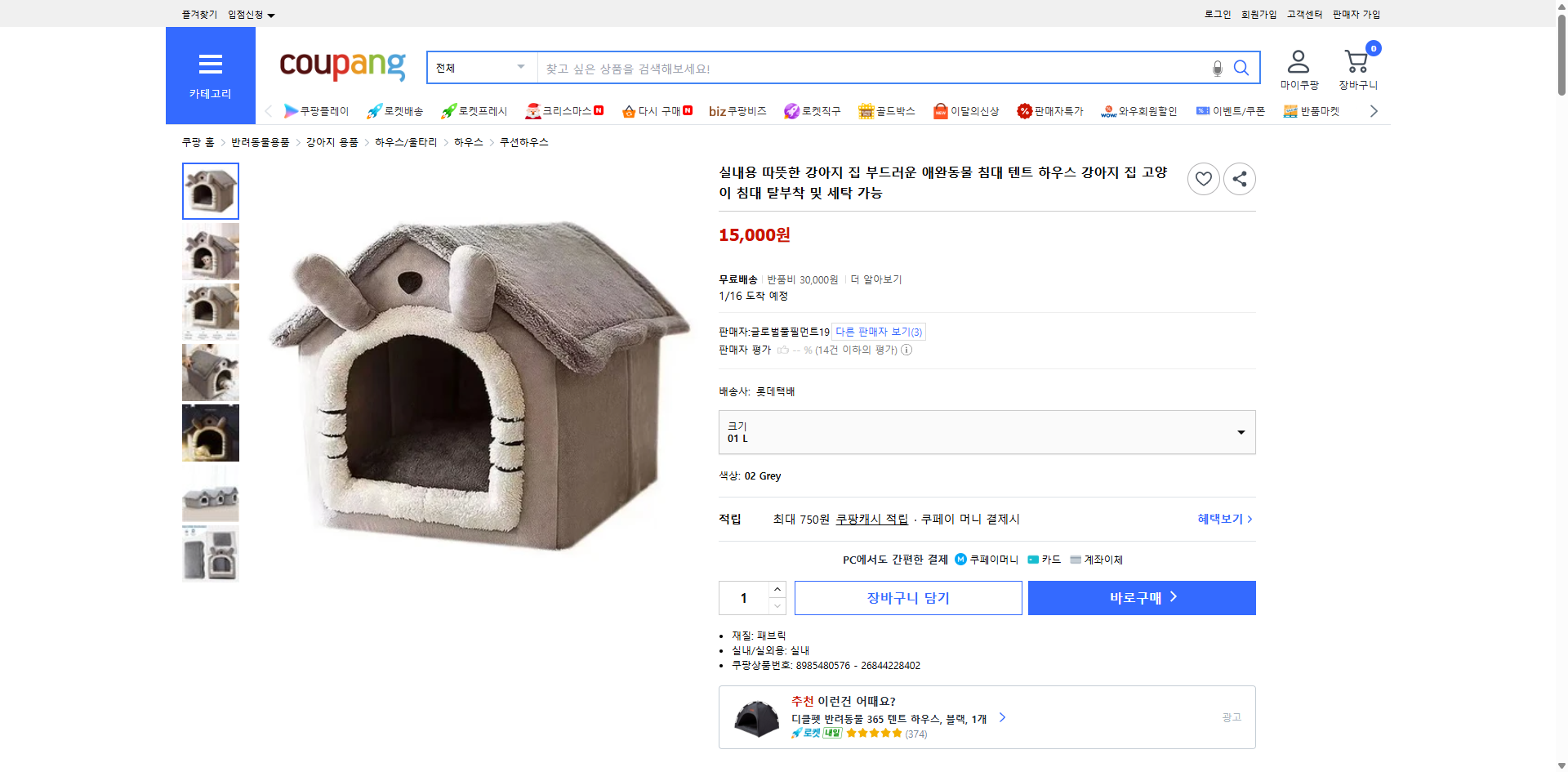Click the 장바구니 담기 button
Image resolution: width=1568 pixels, height=772 pixels.
point(907,597)
